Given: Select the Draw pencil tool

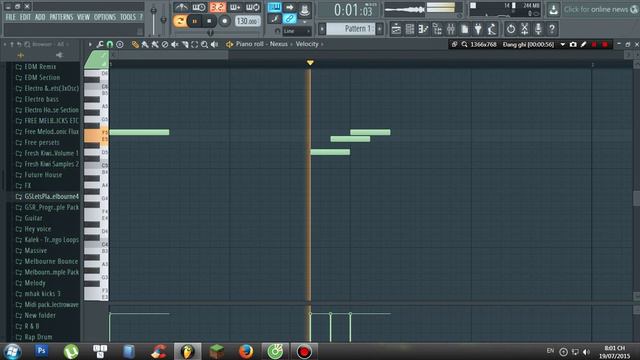Looking at the screenshot, I should coord(135,44).
